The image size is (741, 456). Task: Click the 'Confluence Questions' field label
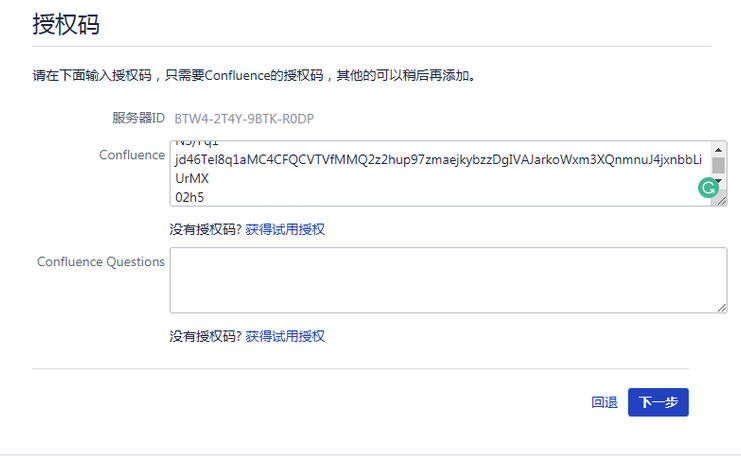point(100,262)
